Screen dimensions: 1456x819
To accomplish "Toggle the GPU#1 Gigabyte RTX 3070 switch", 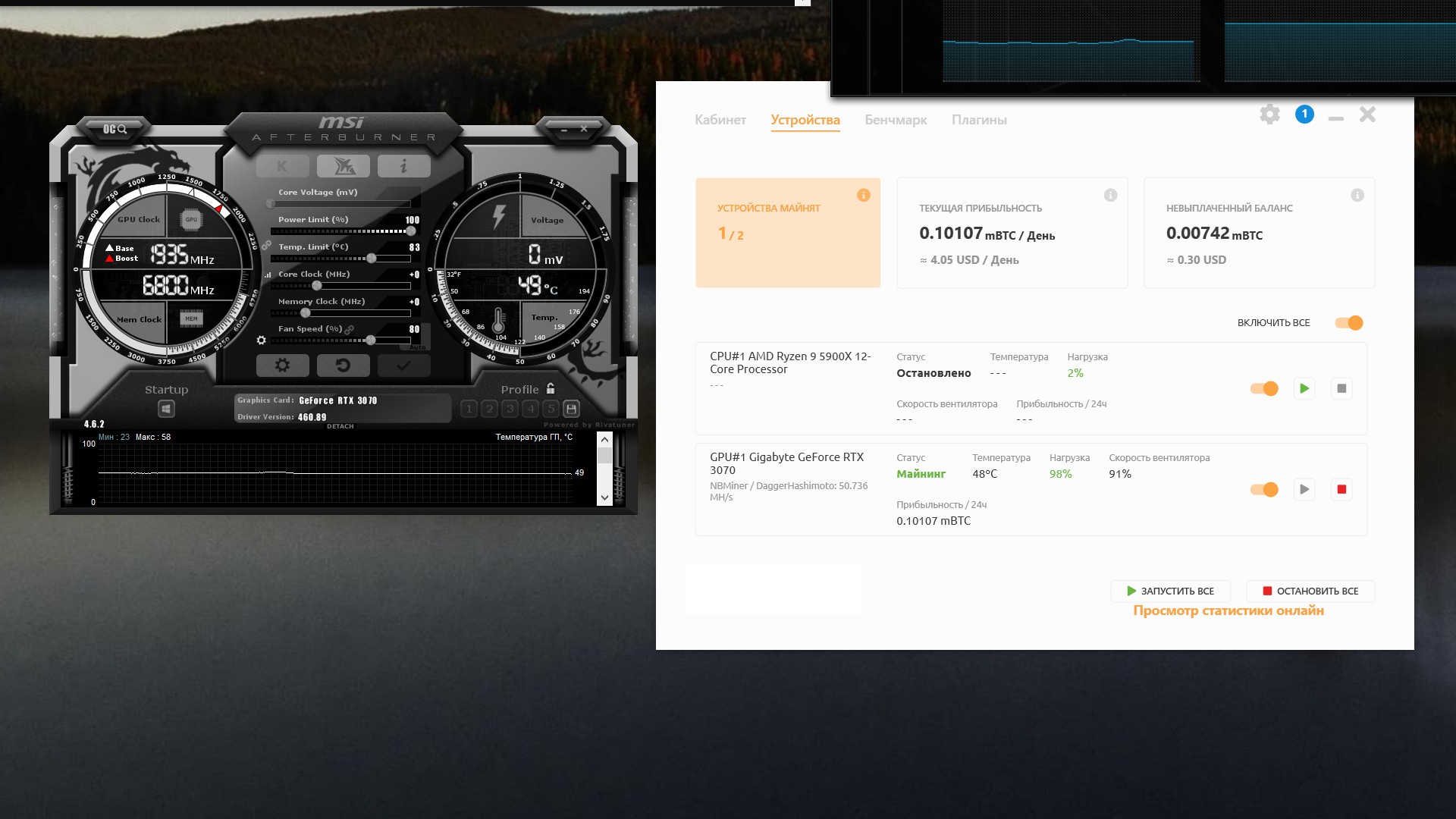I will tap(1264, 489).
